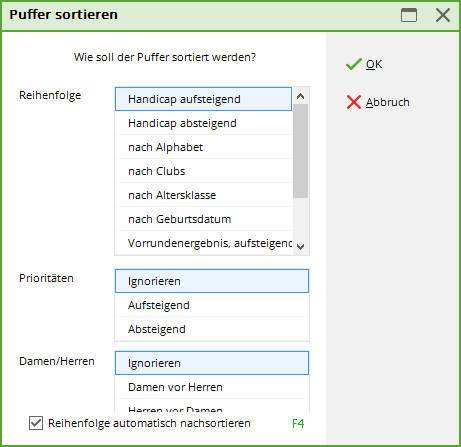Set Prioritäten to Aufsteigend
The height and width of the screenshot is (447, 461).
tap(212, 305)
